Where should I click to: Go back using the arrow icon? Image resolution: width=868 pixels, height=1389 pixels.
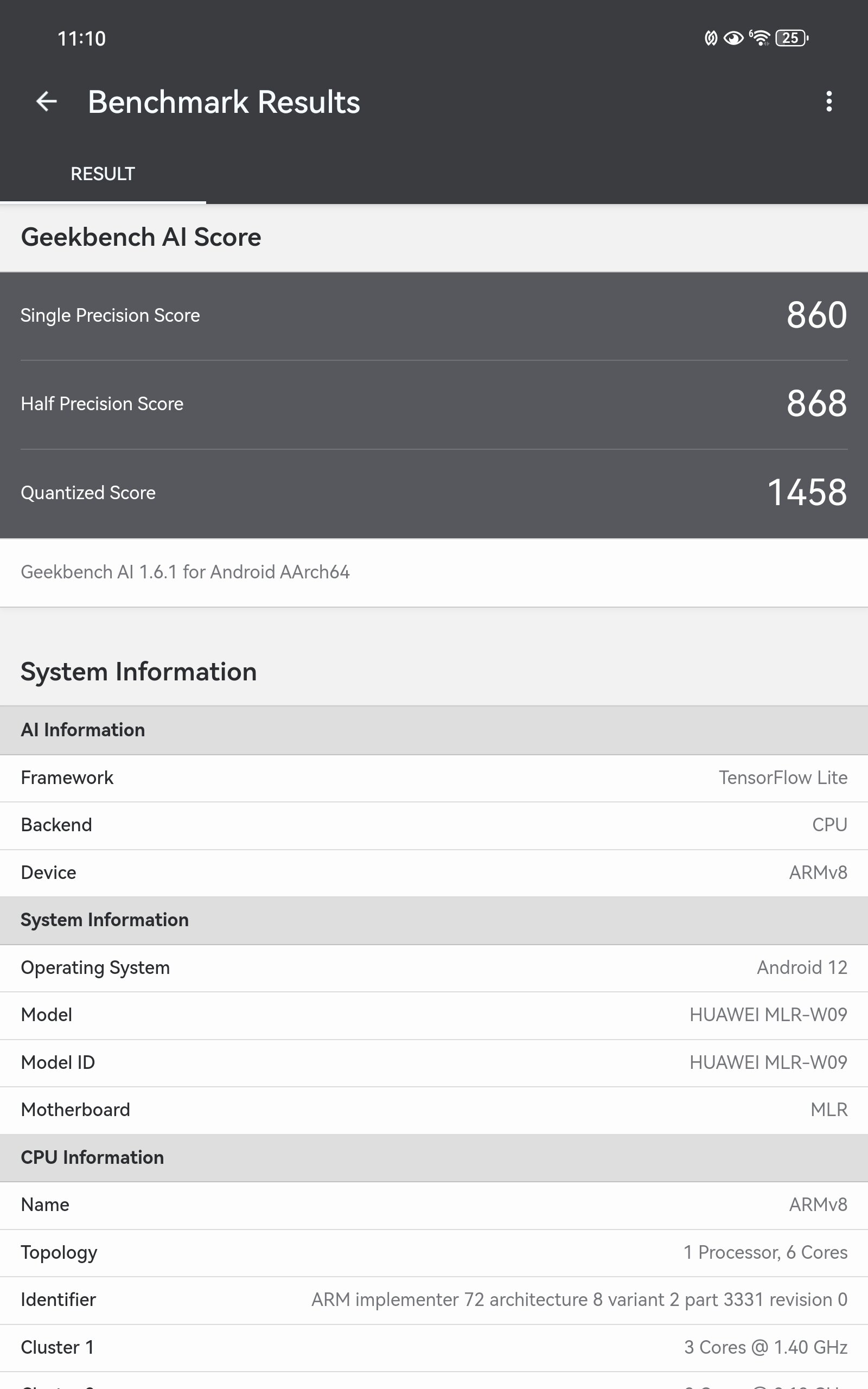(x=47, y=101)
